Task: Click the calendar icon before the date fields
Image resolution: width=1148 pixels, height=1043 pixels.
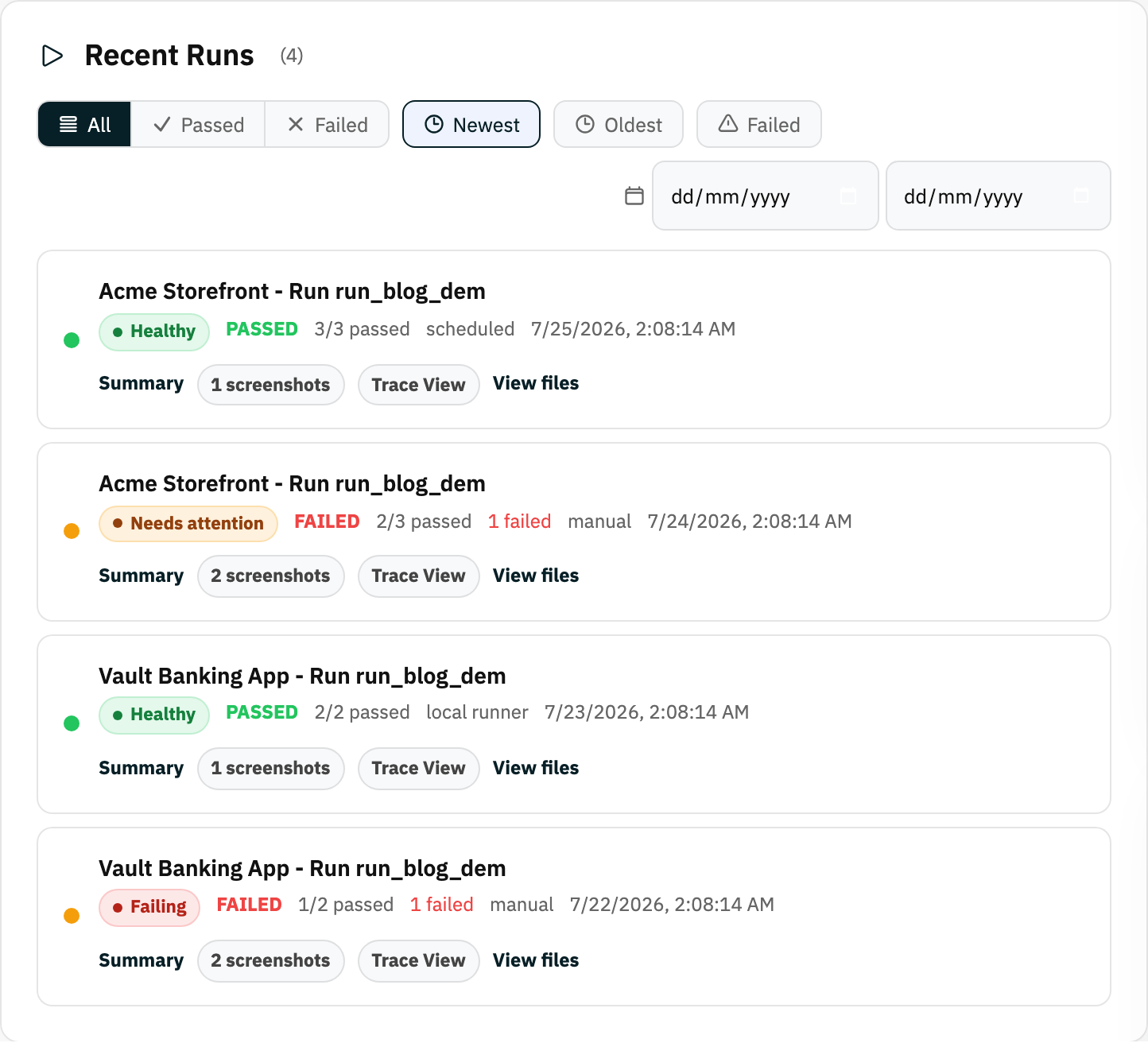Action: [x=634, y=196]
